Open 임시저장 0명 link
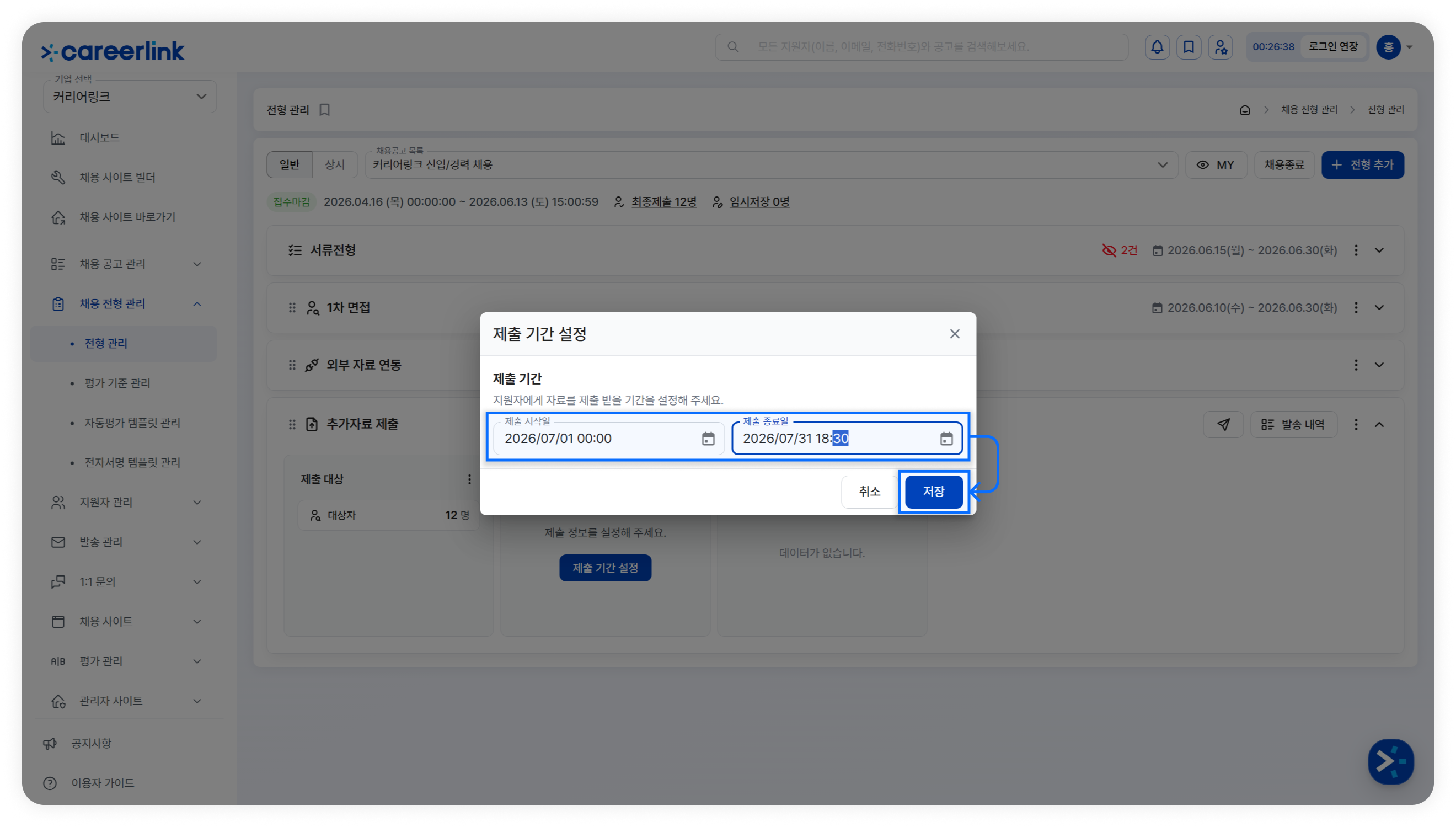 (x=759, y=201)
